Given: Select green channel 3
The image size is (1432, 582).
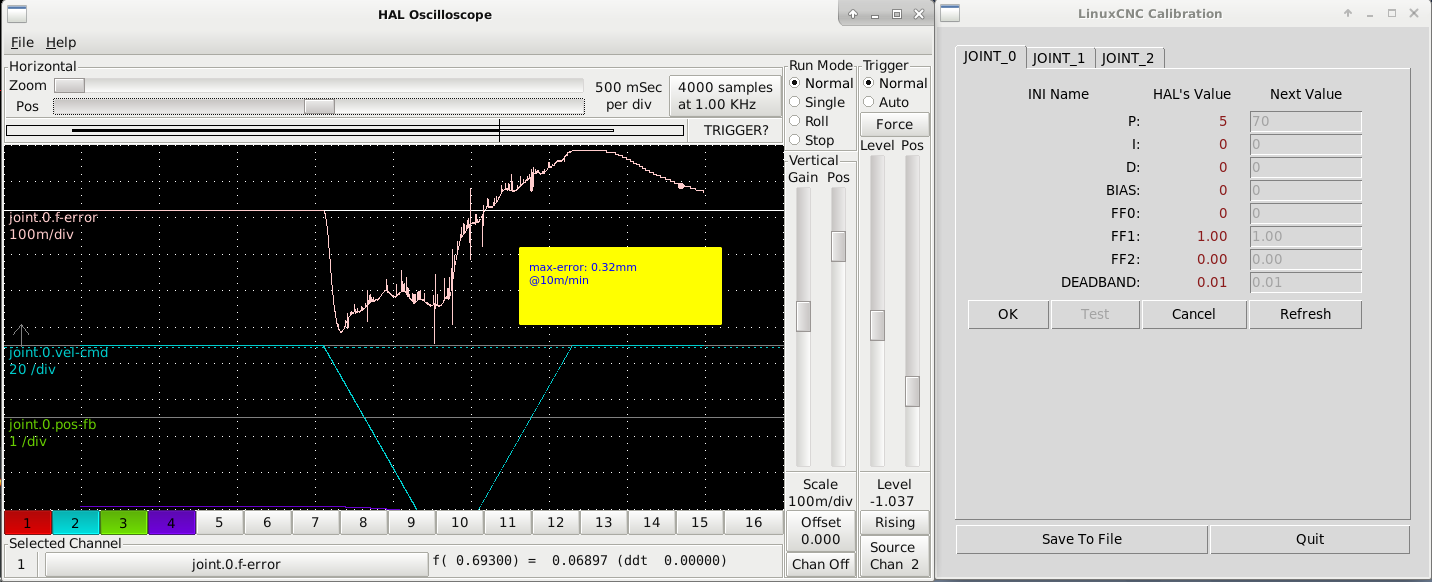Looking at the screenshot, I should click(x=124, y=522).
